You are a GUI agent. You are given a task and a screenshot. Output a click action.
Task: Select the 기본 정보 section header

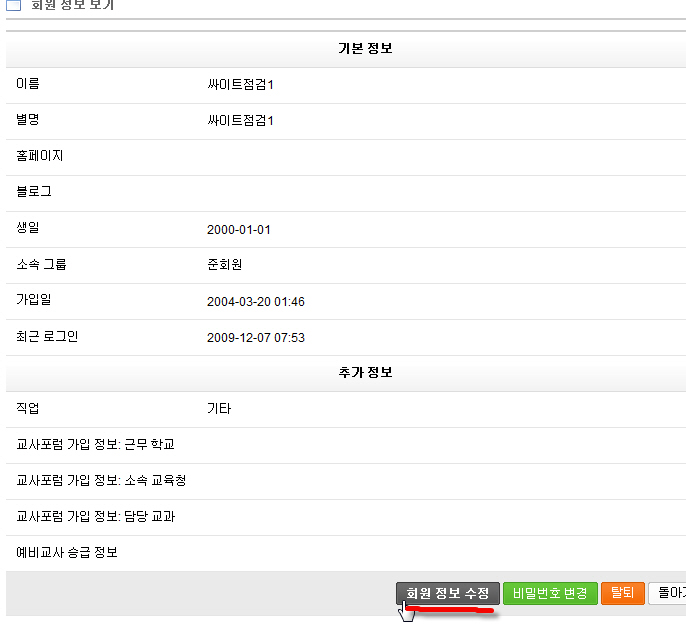[x=365, y=49]
